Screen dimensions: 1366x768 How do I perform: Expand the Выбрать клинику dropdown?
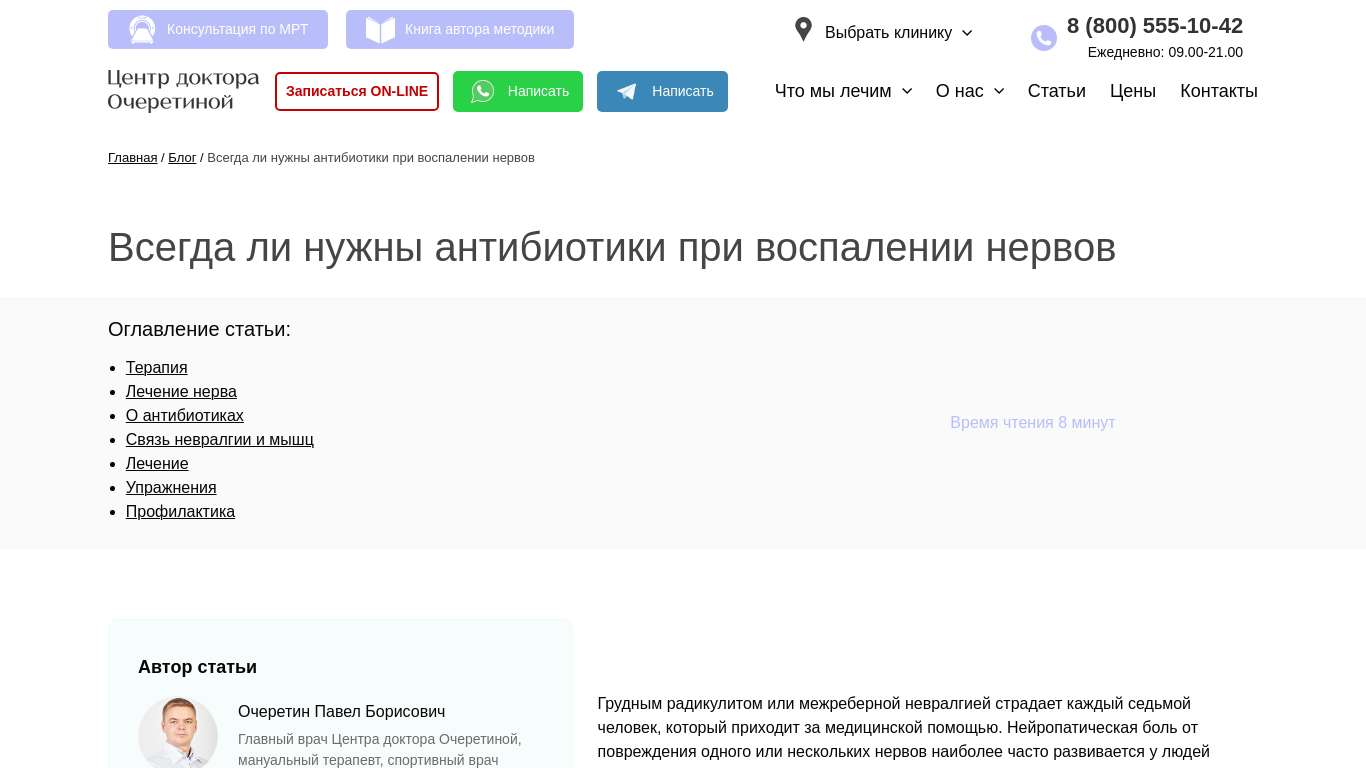(x=897, y=33)
